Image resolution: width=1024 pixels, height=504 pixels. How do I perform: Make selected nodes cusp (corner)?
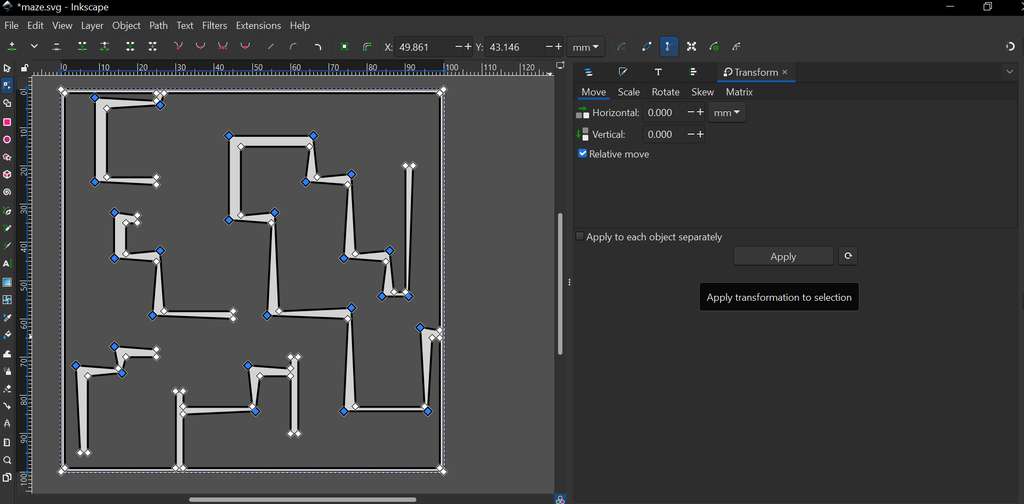(x=178, y=46)
